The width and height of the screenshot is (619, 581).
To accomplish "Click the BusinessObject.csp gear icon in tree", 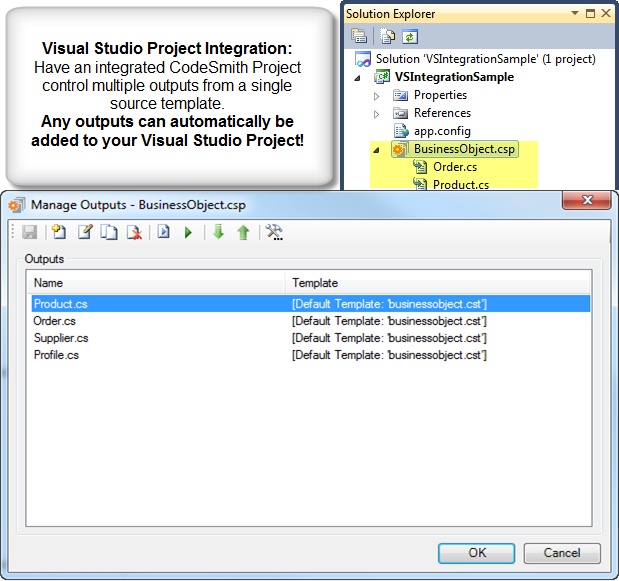I will click(x=401, y=149).
